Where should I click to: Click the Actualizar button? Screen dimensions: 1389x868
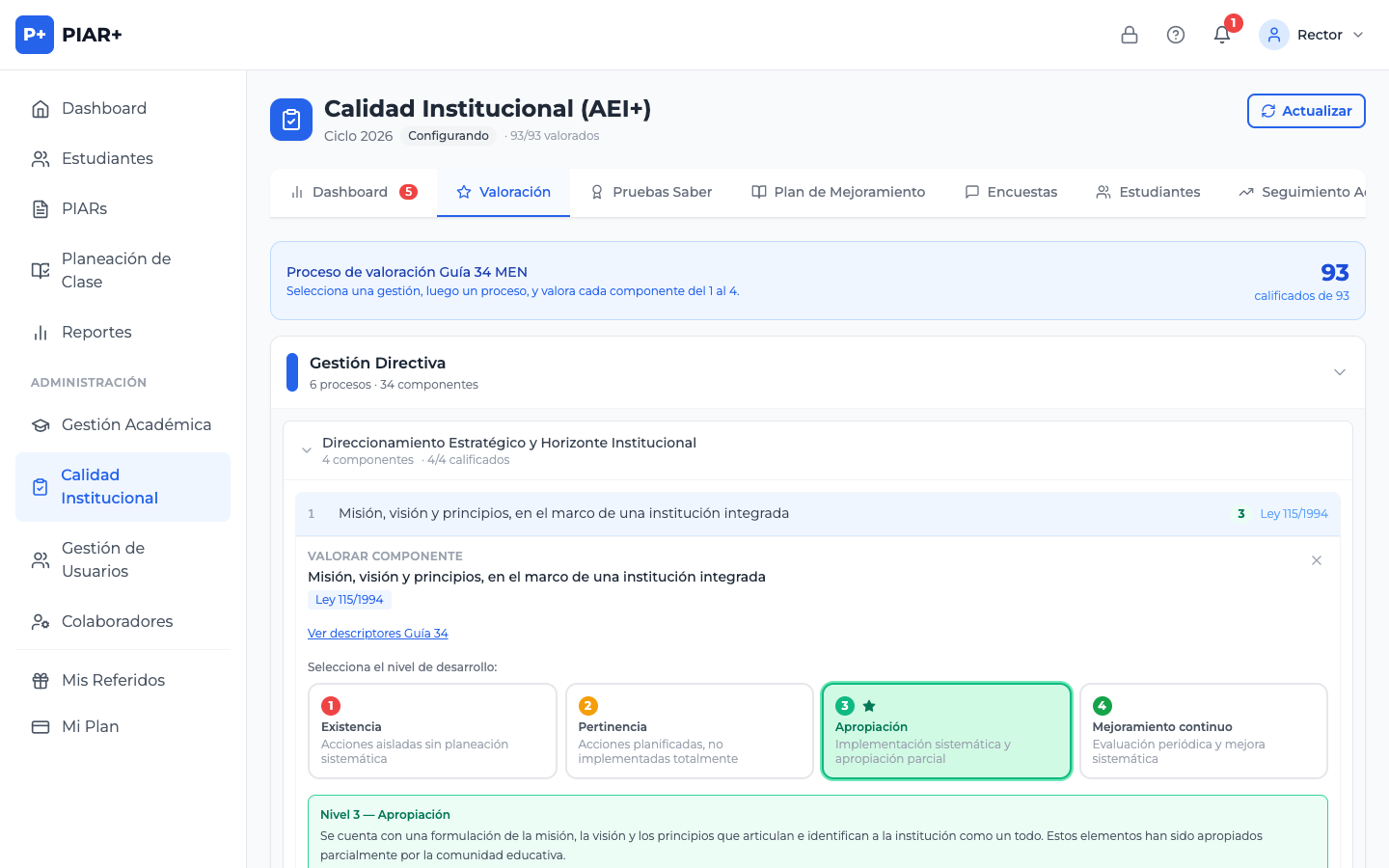tap(1306, 111)
